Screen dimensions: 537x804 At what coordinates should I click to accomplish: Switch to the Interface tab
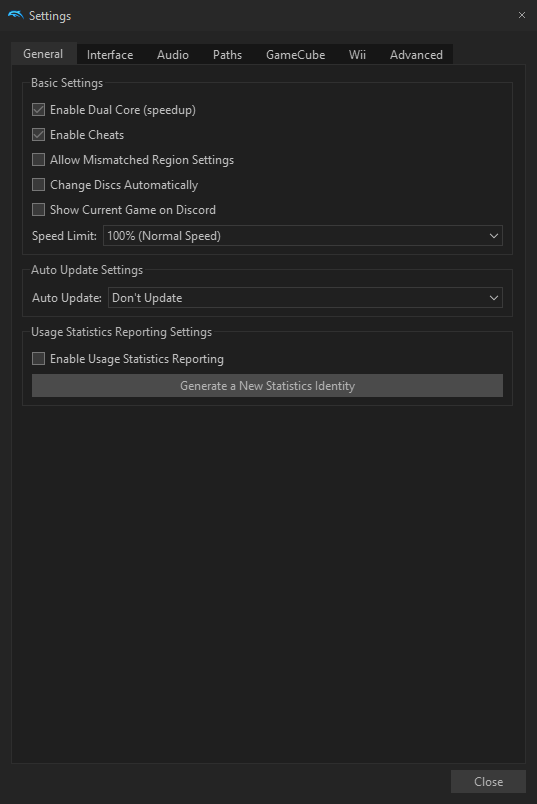pos(110,54)
